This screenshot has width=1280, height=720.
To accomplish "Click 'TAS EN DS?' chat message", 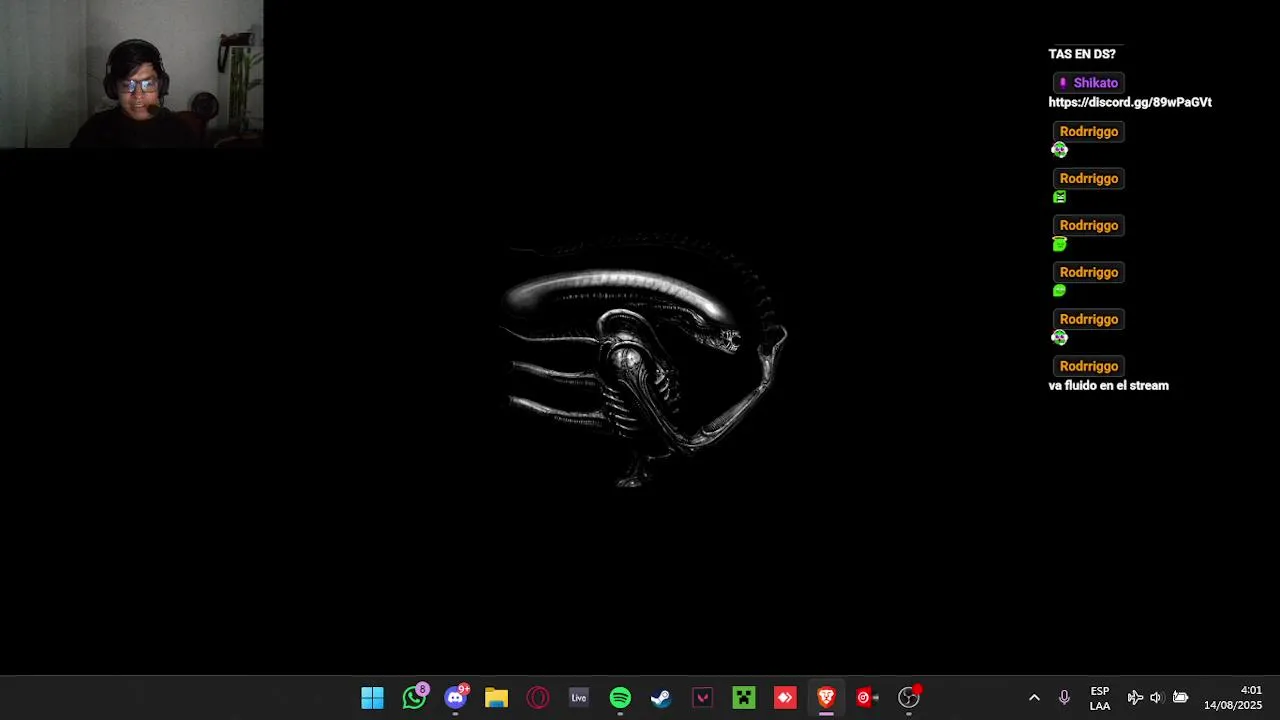I will tap(1082, 54).
